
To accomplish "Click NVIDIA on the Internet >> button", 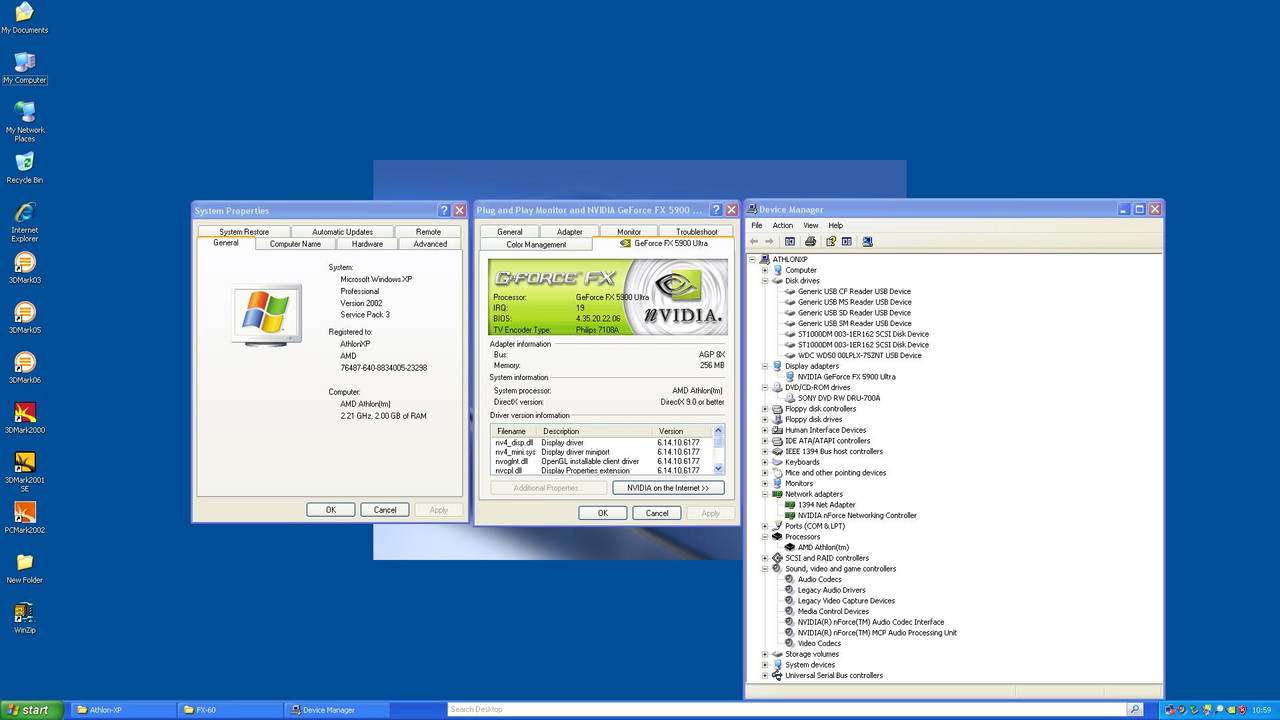I will click(x=668, y=488).
